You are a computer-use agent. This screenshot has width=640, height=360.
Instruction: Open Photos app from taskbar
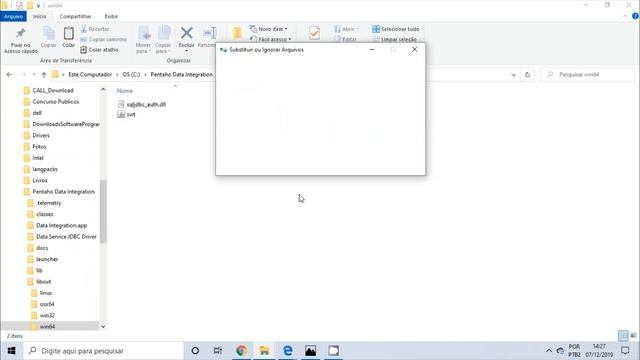click(311, 351)
